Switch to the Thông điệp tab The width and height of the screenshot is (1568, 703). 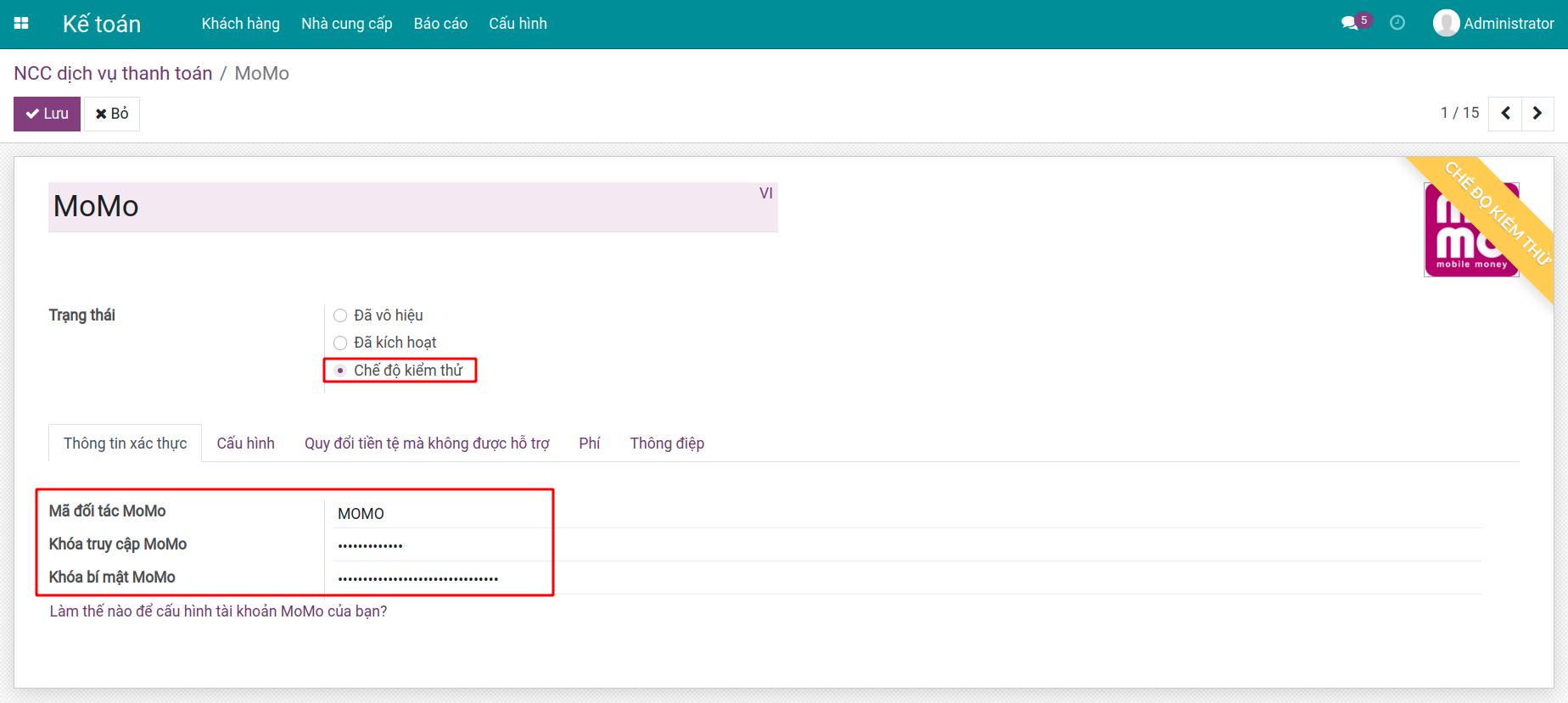pos(667,444)
